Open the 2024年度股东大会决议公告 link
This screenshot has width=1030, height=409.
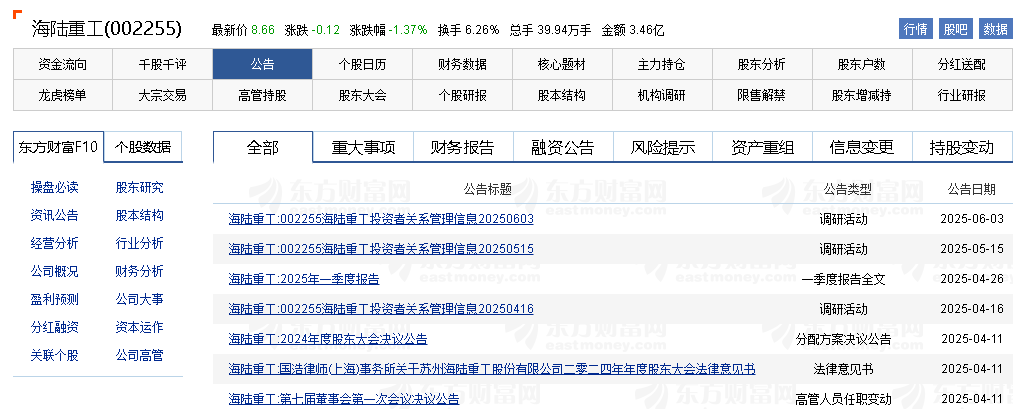pos(328,339)
